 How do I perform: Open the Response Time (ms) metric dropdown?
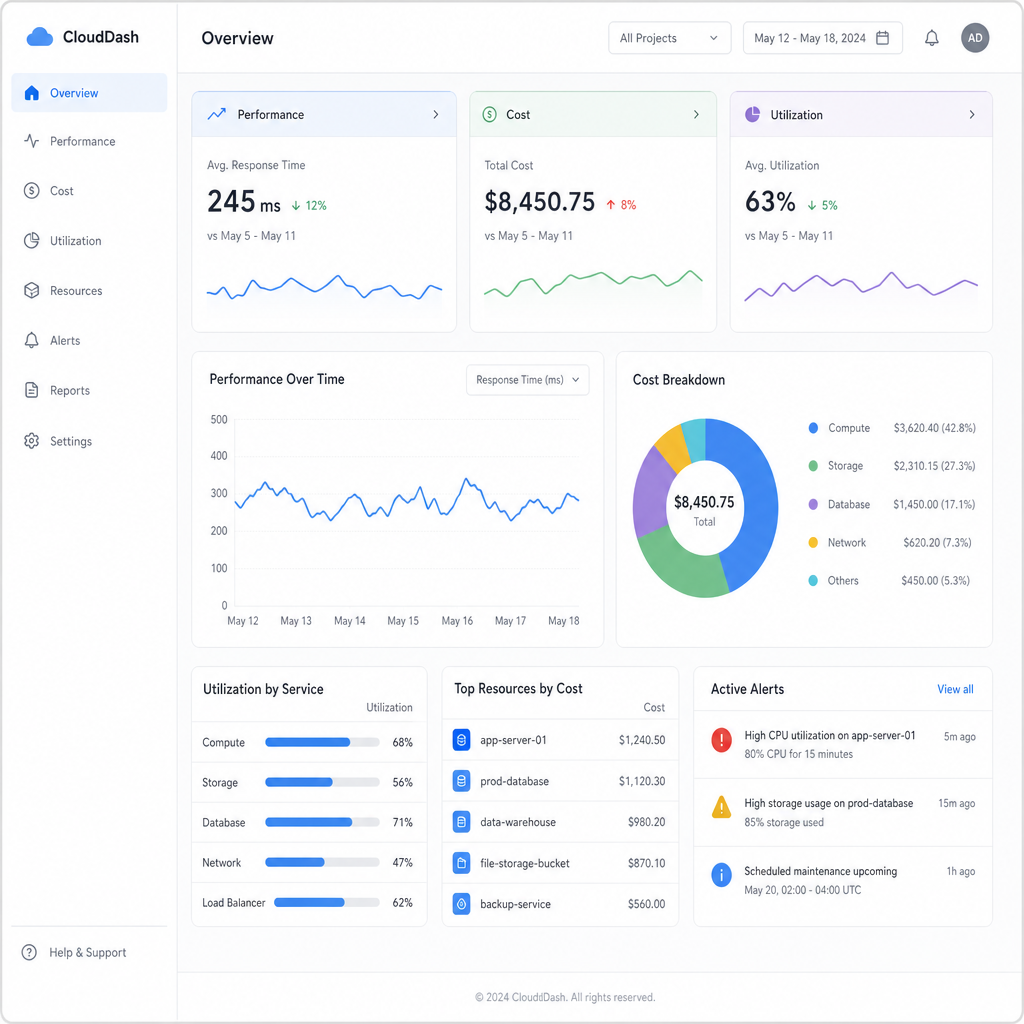(x=528, y=380)
